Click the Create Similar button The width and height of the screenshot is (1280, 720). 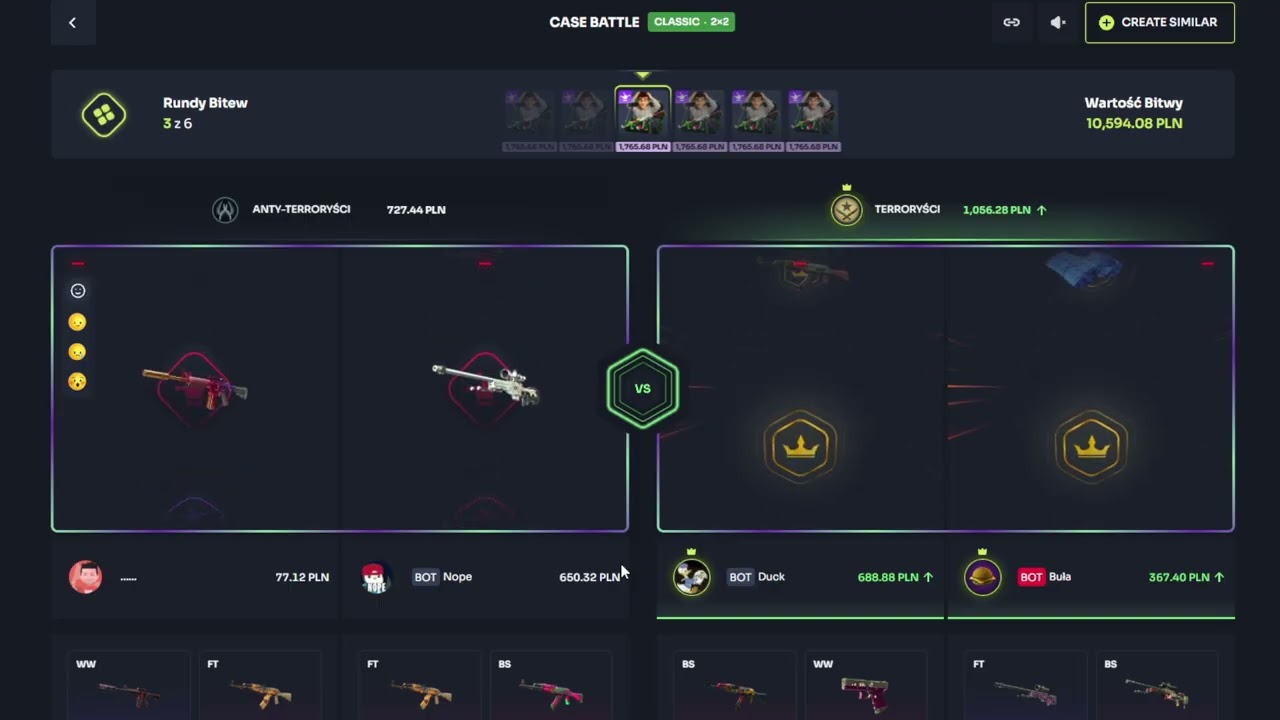click(1159, 22)
